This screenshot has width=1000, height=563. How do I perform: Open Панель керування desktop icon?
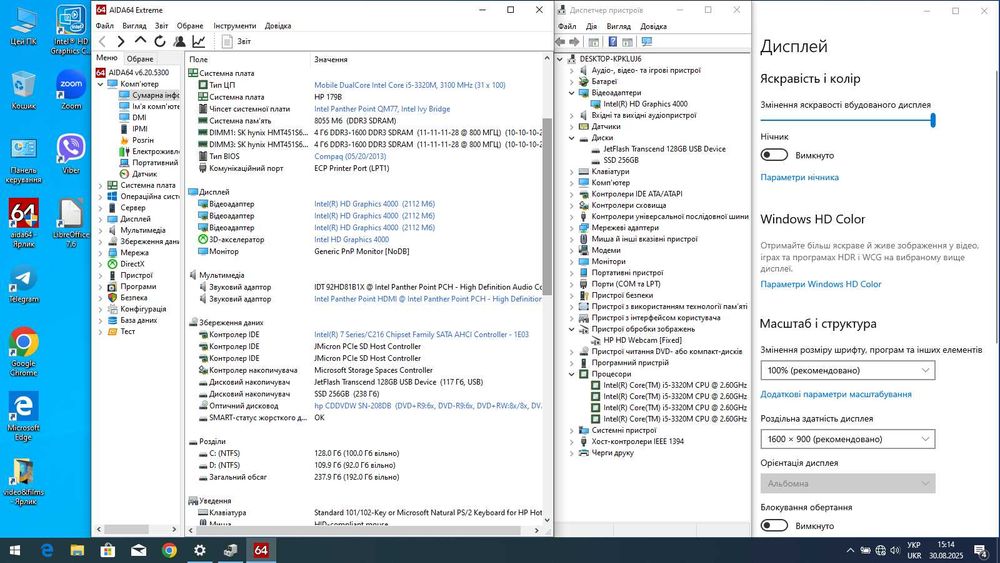pos(24,160)
